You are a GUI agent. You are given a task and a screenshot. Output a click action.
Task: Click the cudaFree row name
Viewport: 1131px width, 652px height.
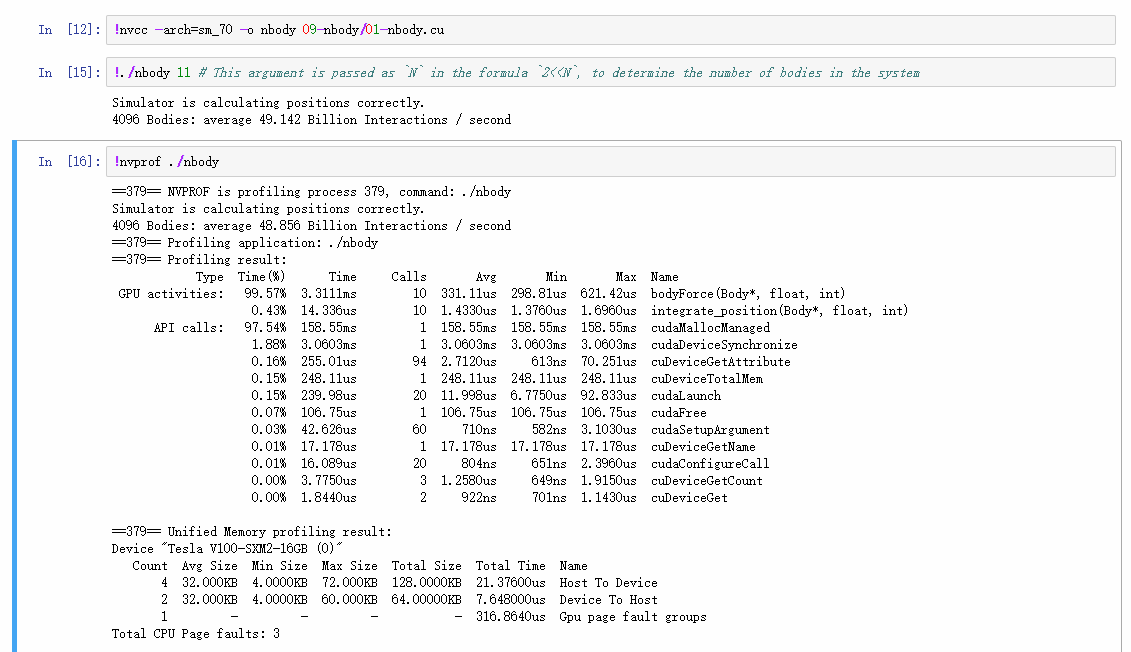(x=678, y=413)
